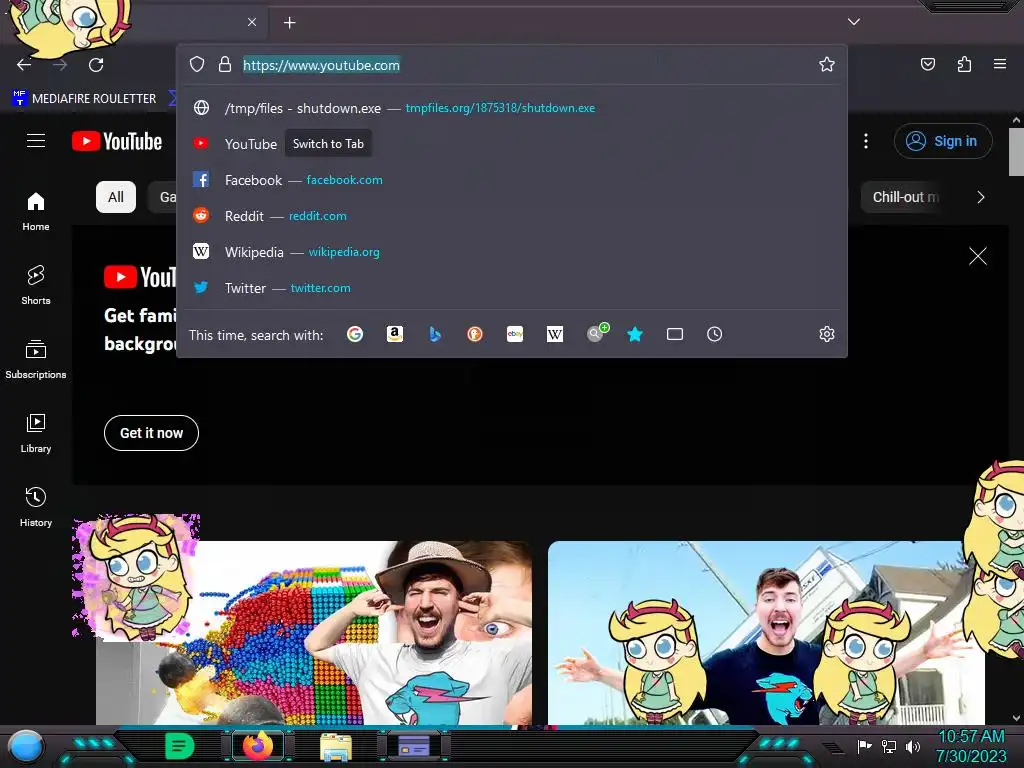Screen dimensions: 1024x768
Task: Open Home in YouTube sidebar
Action: (x=36, y=211)
